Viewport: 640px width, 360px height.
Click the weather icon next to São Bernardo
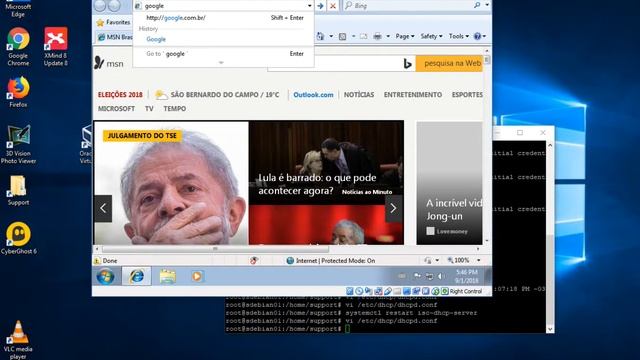tap(161, 95)
